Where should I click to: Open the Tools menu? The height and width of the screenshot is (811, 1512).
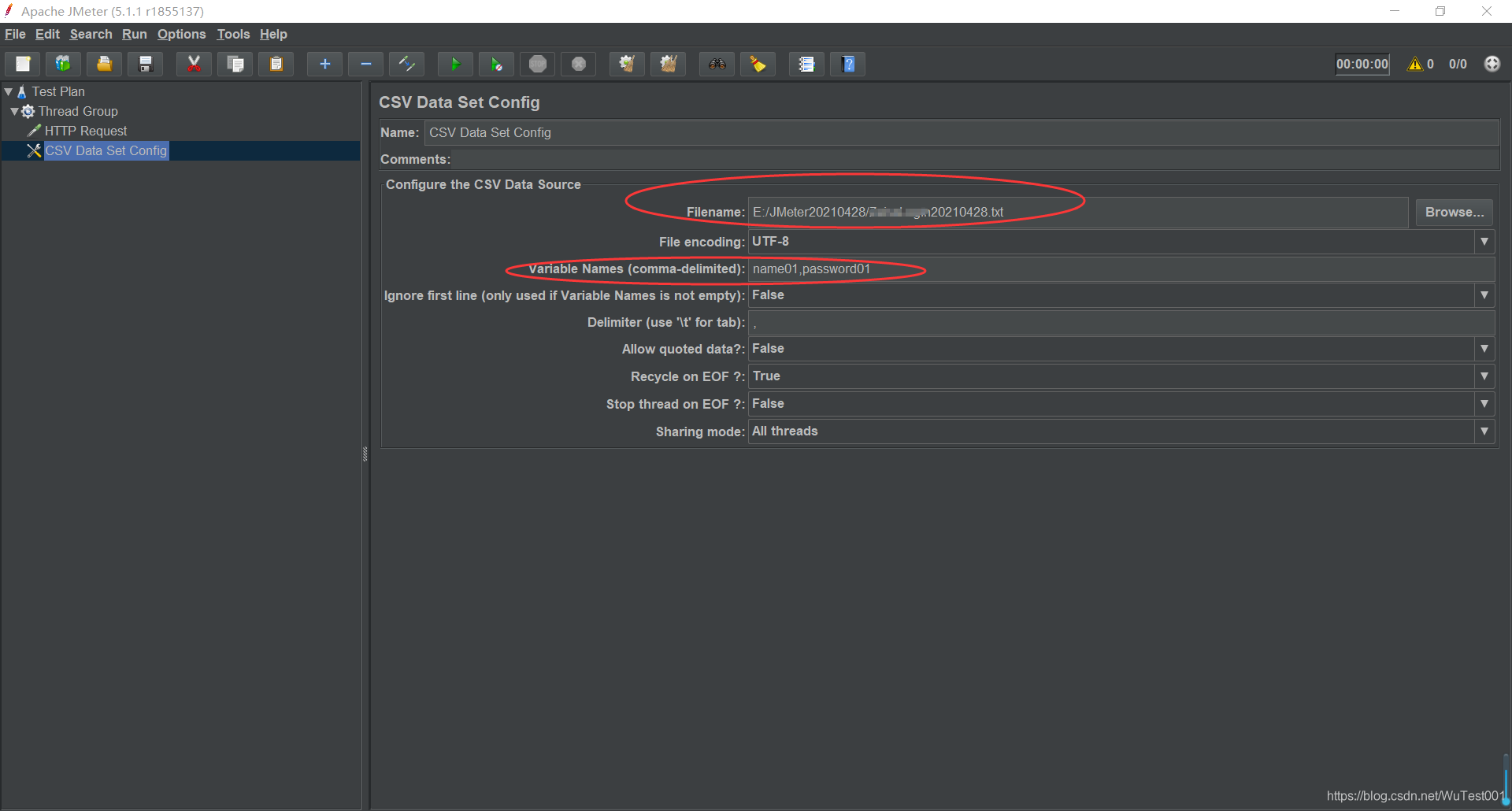pos(233,34)
